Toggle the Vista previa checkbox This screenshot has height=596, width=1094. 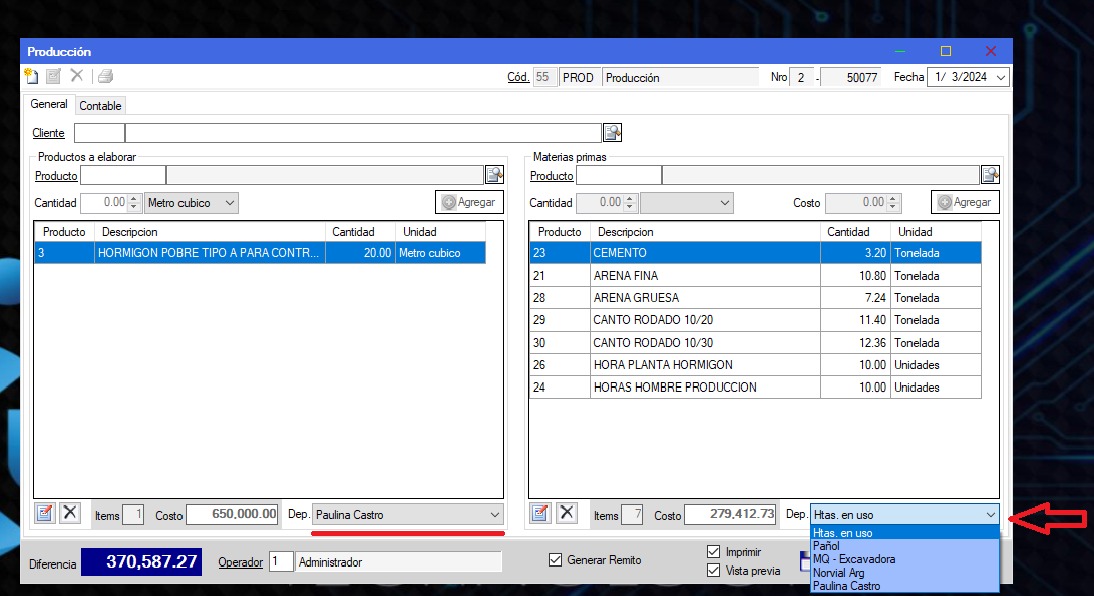point(713,570)
